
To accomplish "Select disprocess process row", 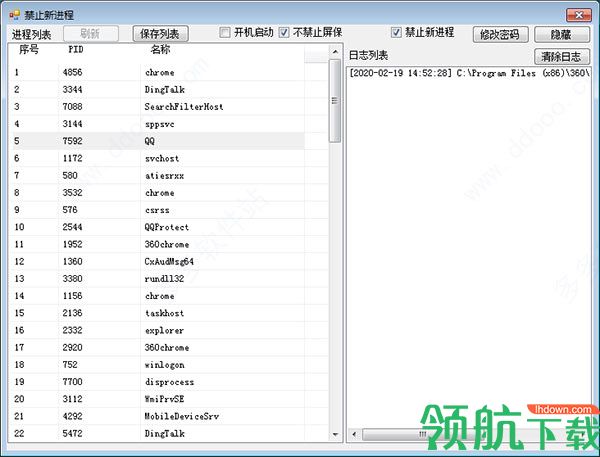I will pos(159,382).
